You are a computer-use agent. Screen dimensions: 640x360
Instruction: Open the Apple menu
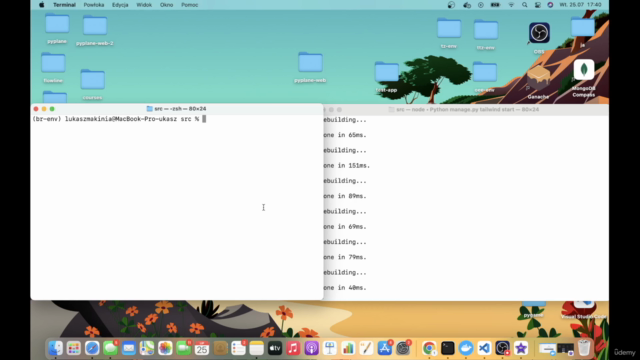click(41, 5)
